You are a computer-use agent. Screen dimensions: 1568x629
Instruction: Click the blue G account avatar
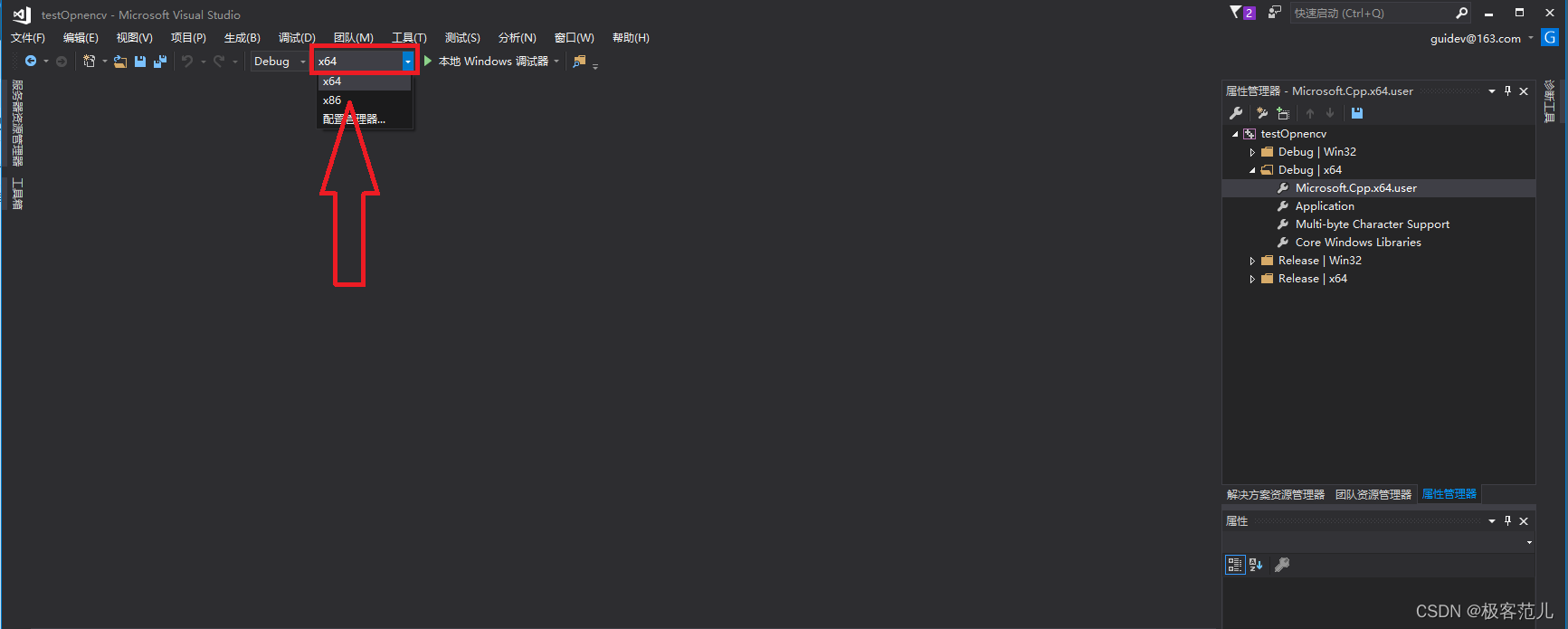(x=1550, y=38)
